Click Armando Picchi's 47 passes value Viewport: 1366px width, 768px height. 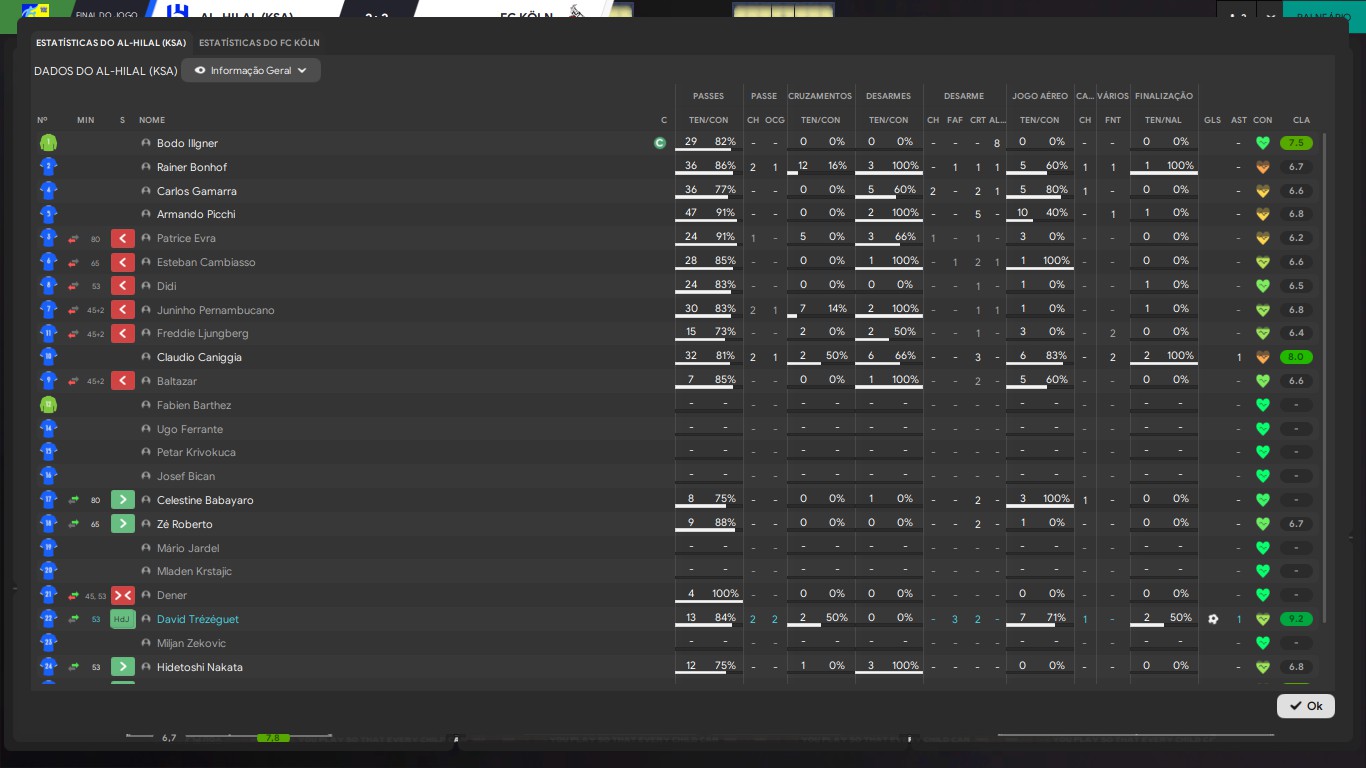(691, 212)
